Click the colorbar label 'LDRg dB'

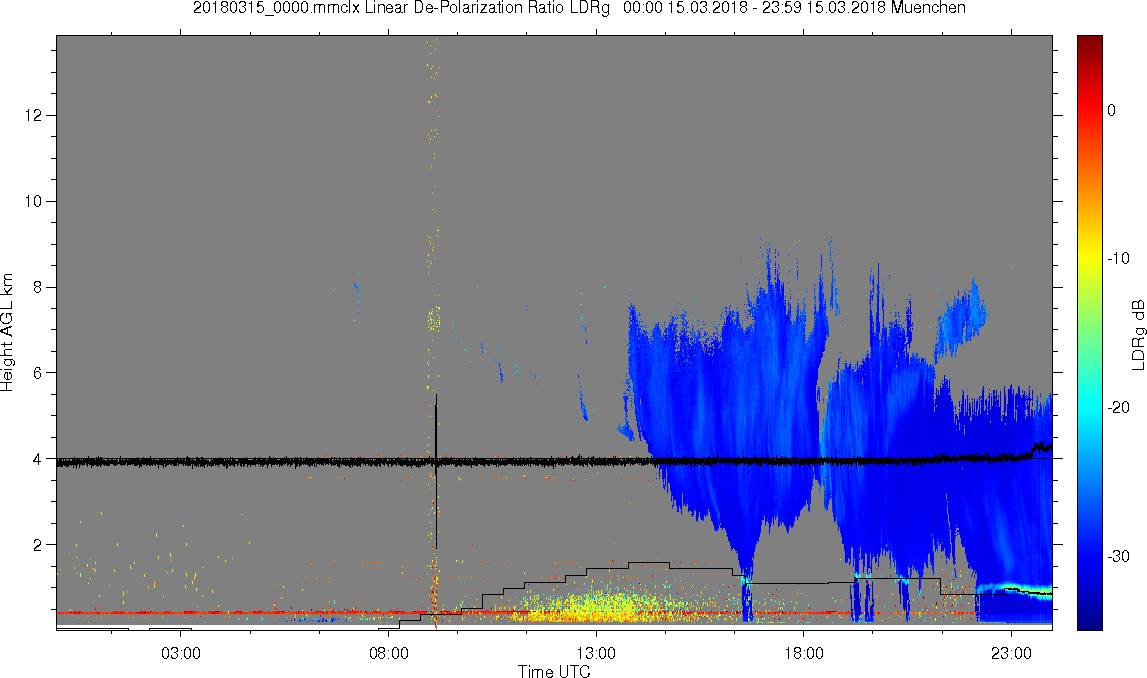point(1137,334)
